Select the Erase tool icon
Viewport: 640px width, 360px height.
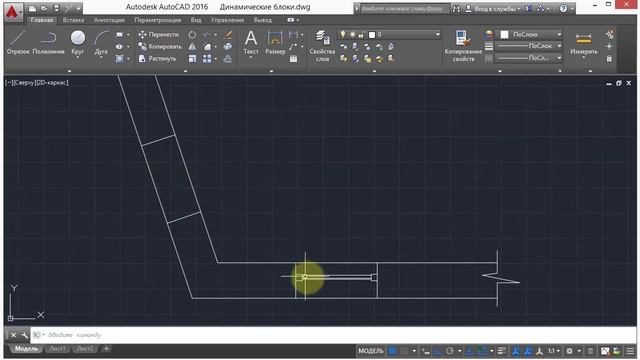[x=228, y=35]
